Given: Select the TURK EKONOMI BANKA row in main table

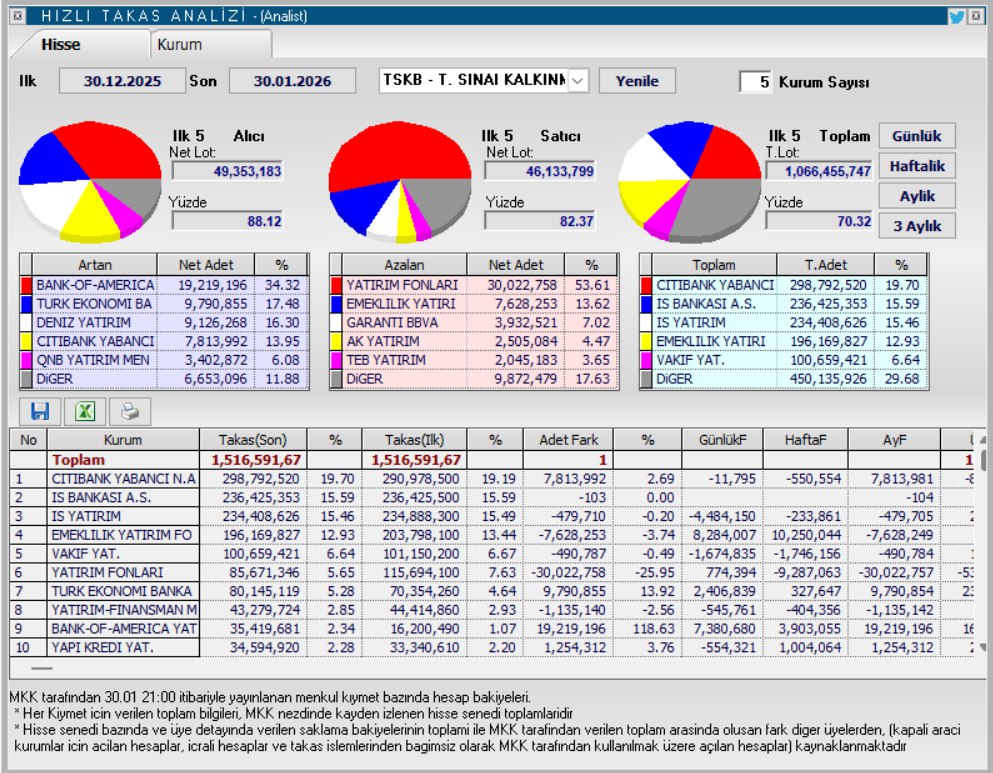Looking at the screenshot, I should (491, 591).
